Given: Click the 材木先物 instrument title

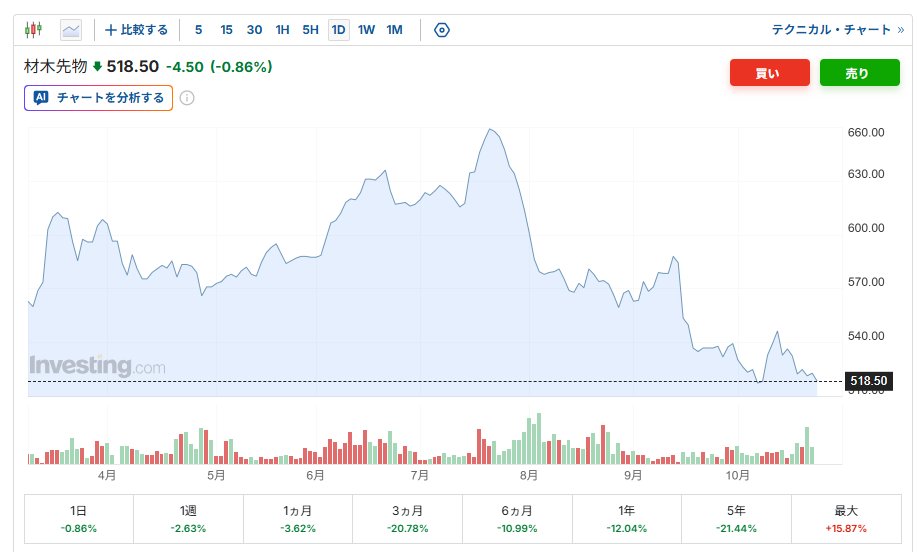Looking at the screenshot, I should 55,66.
